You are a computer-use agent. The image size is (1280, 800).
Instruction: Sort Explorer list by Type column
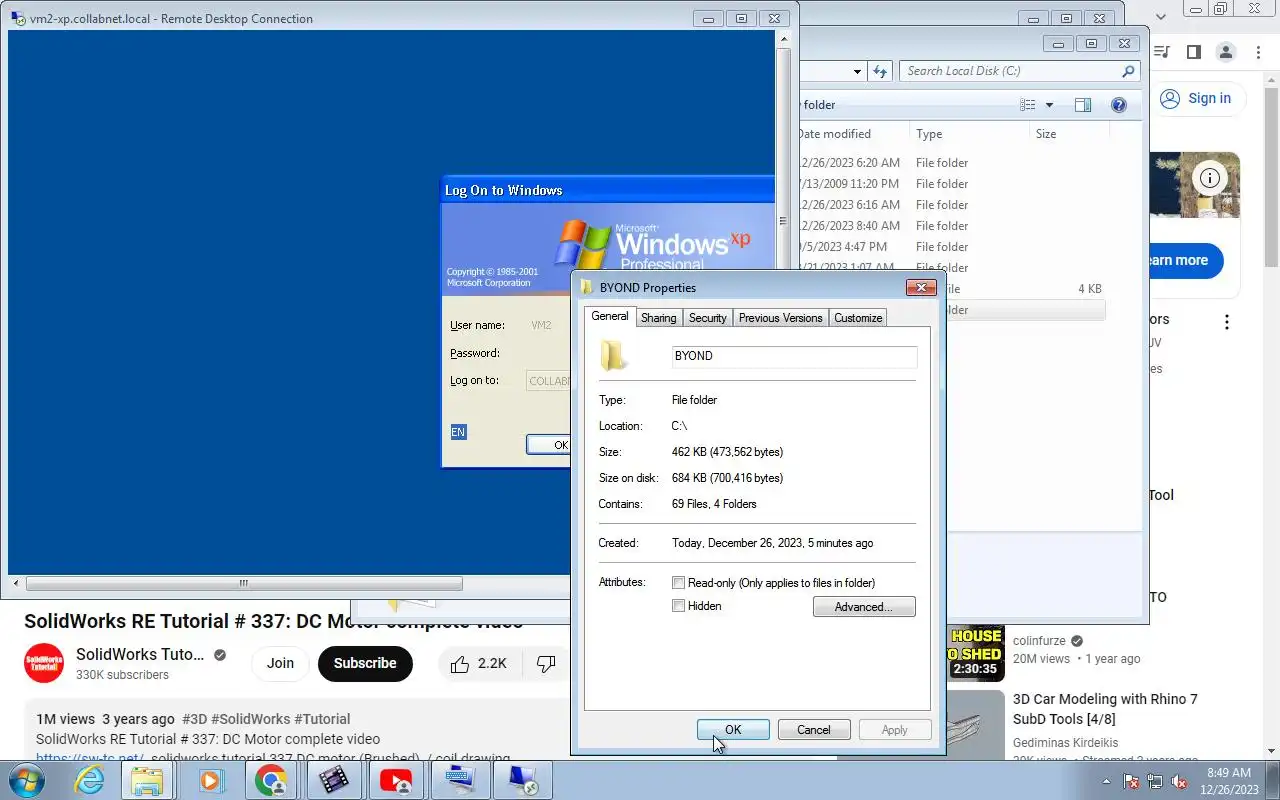point(969,134)
